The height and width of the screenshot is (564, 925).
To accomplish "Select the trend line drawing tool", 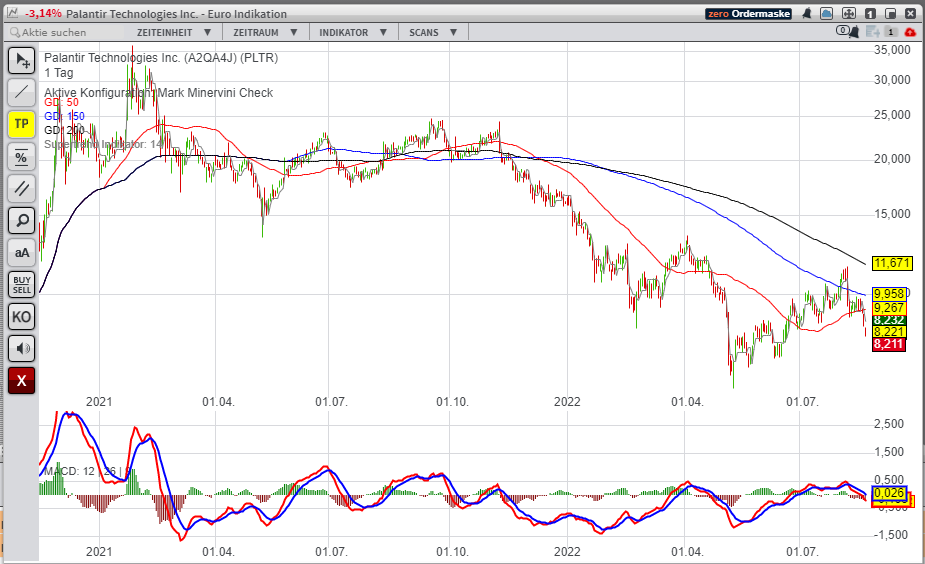I will point(21,92).
